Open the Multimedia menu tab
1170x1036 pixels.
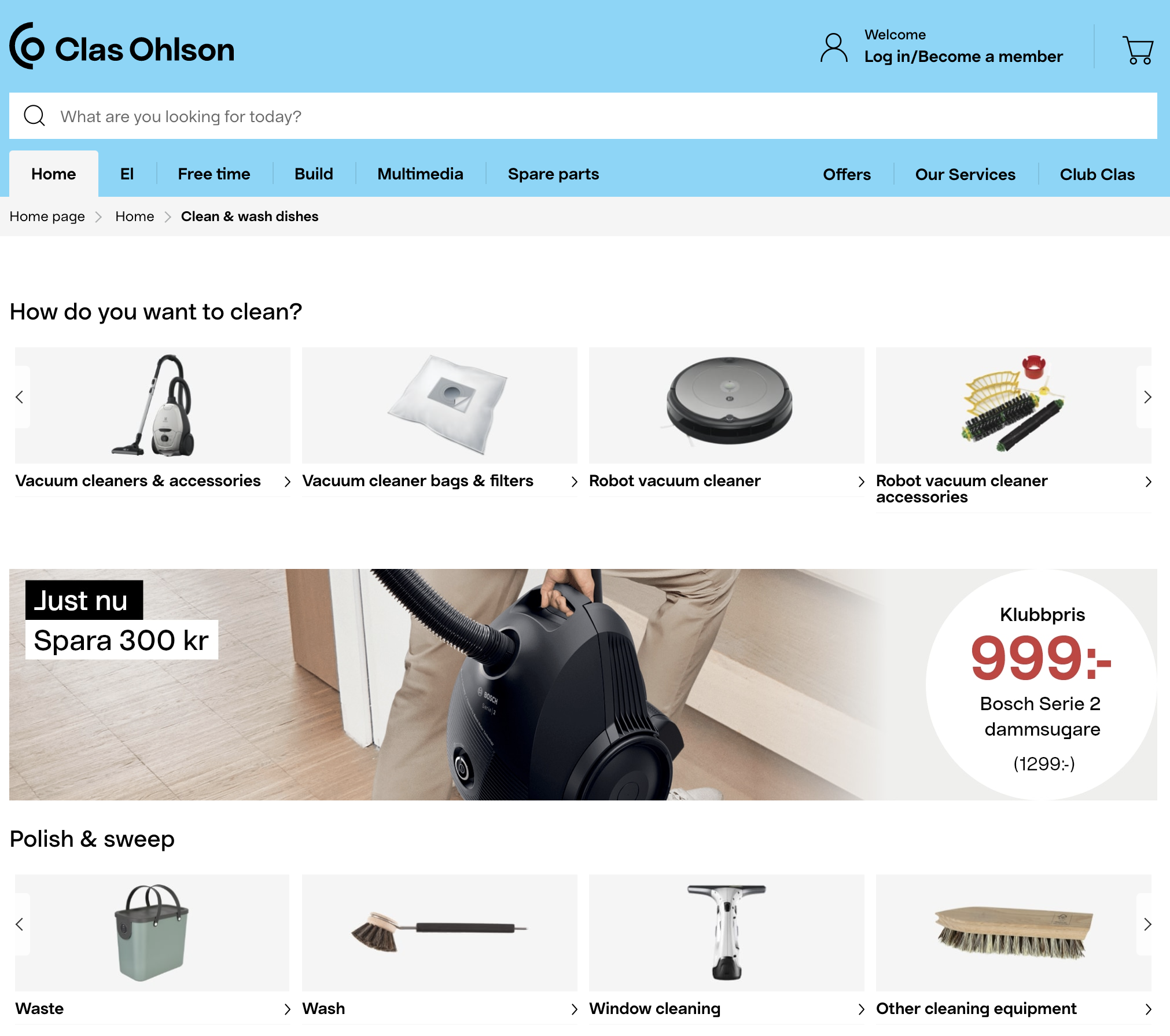pyautogui.click(x=420, y=174)
